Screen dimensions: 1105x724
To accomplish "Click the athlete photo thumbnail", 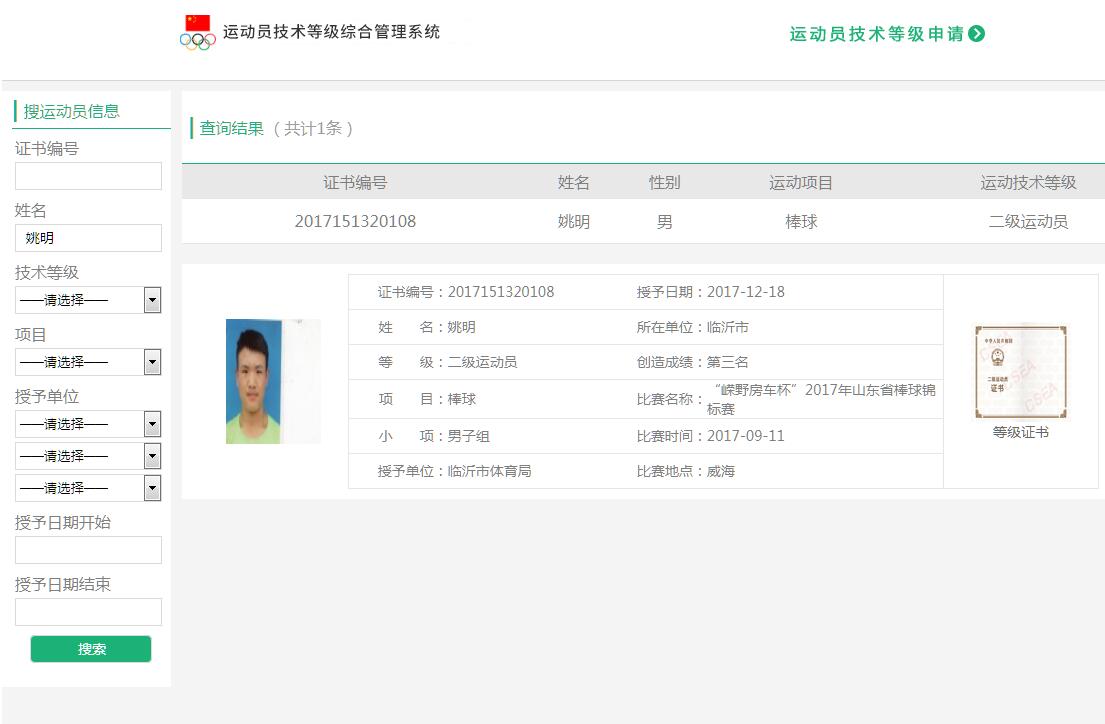I will (273, 381).
